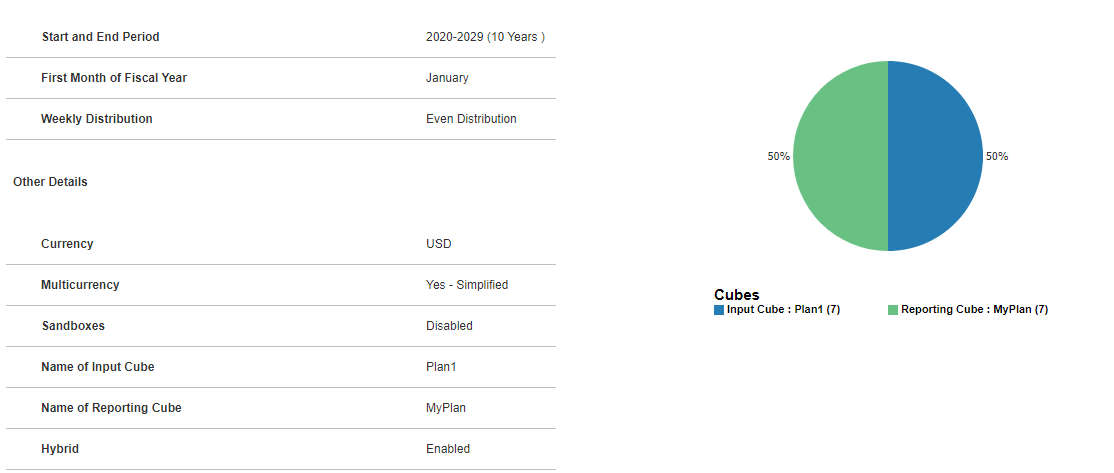Click the 50% label beside the green slice
The image size is (1114, 473).
click(x=779, y=157)
